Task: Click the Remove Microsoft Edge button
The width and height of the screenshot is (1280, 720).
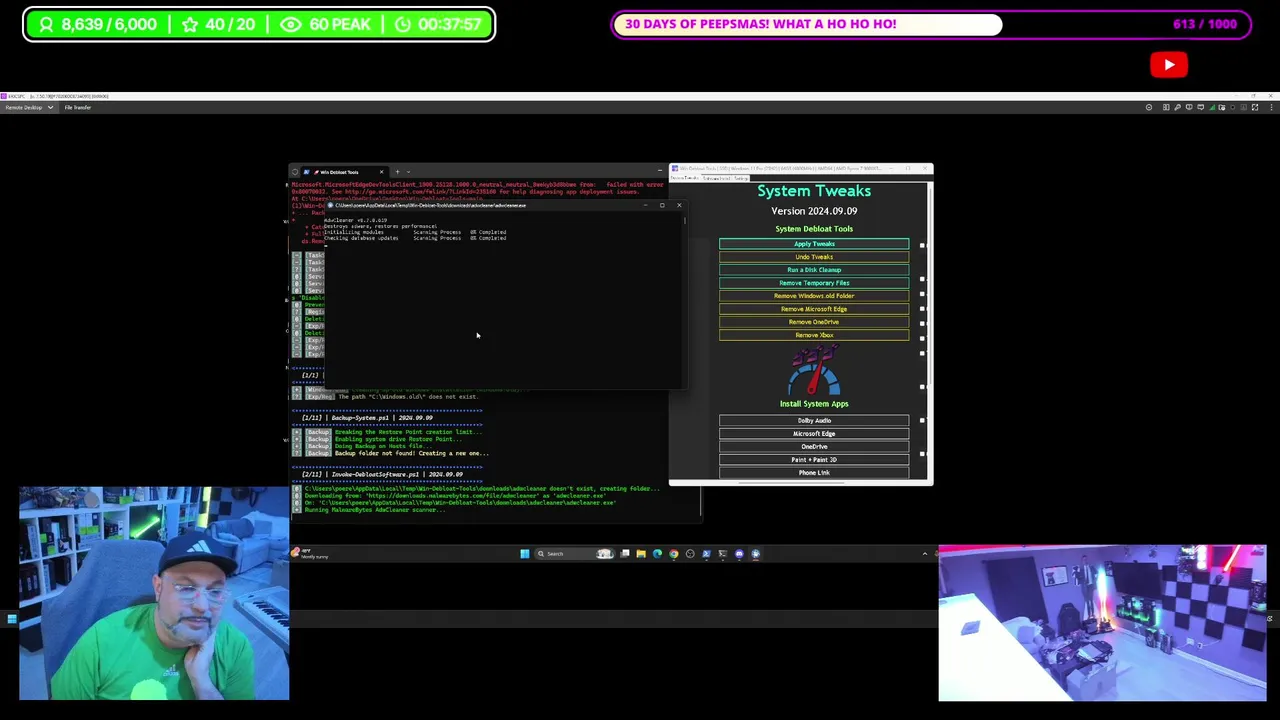Action: click(x=814, y=309)
